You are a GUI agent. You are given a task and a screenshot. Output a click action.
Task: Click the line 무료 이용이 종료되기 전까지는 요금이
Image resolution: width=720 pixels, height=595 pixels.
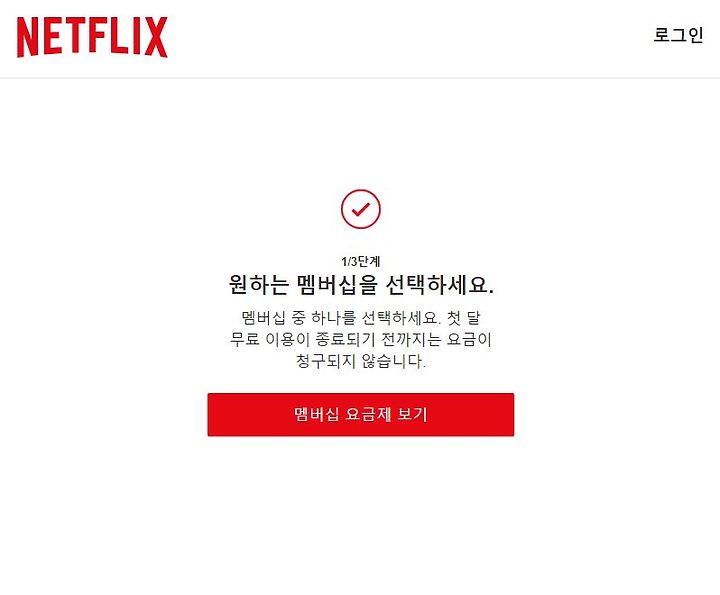point(360,339)
